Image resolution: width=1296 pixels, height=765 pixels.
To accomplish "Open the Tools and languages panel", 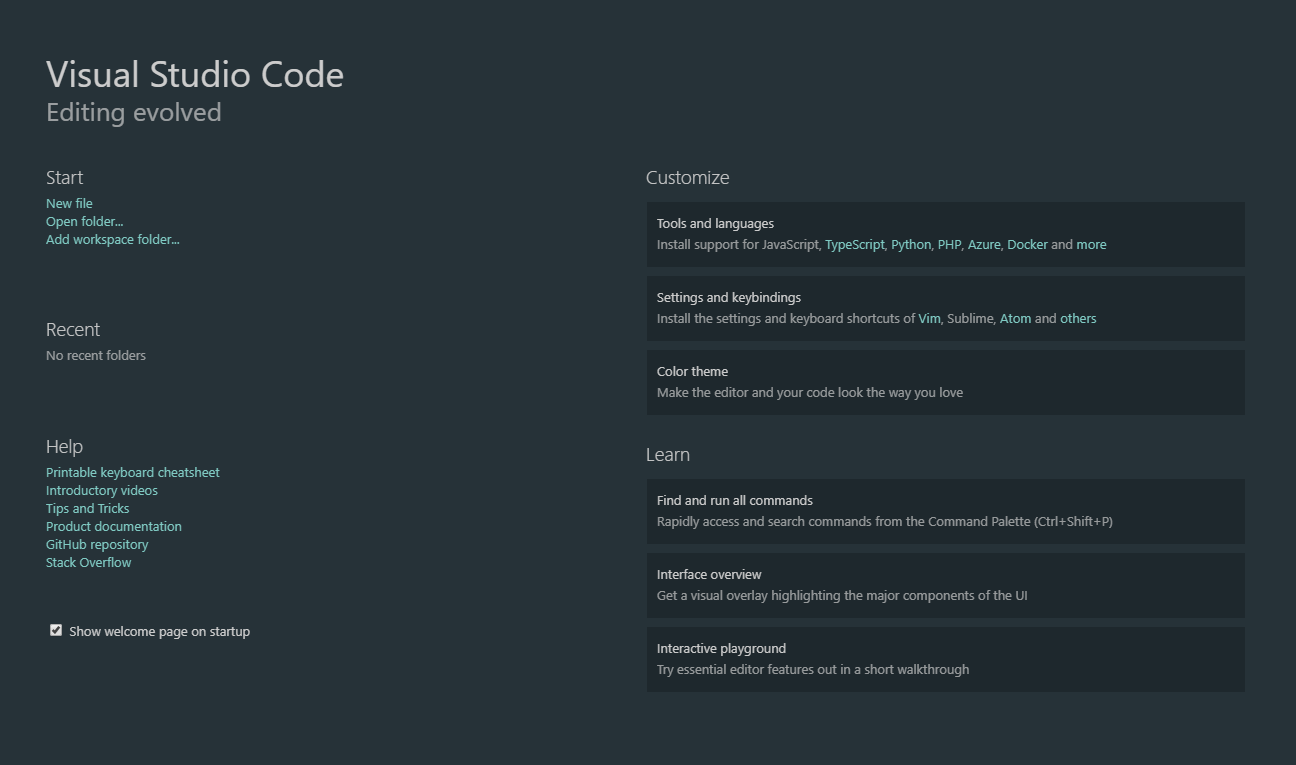I will point(715,223).
